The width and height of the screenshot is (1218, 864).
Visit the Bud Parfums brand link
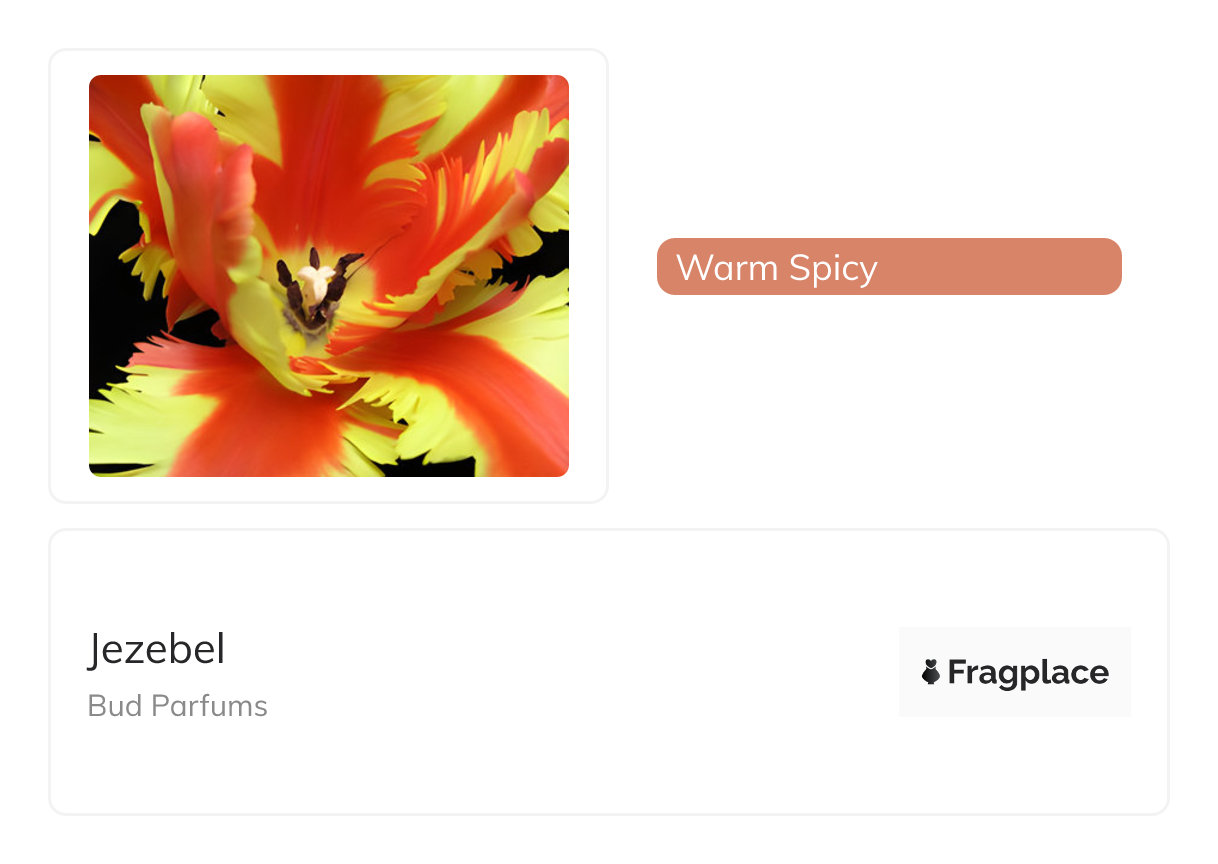pos(178,706)
